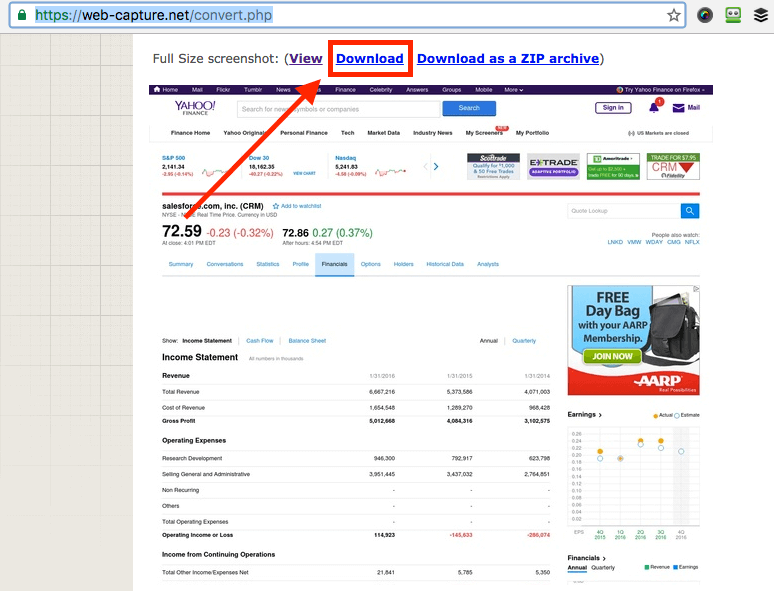The width and height of the screenshot is (774, 591).
Task: Click the green padlock security icon
Action: (22, 15)
